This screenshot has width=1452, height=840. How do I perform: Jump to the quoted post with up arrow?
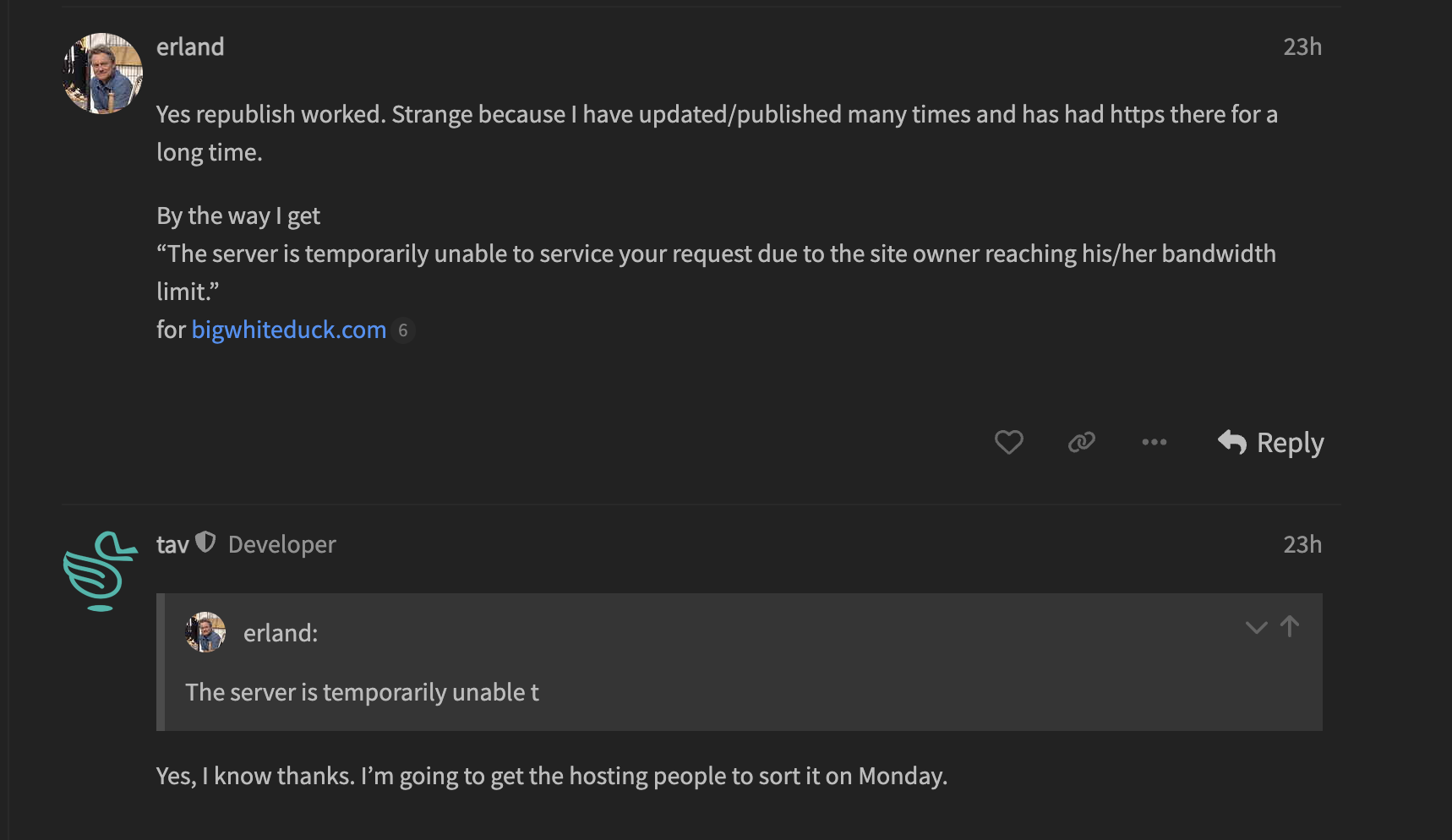(x=1290, y=626)
